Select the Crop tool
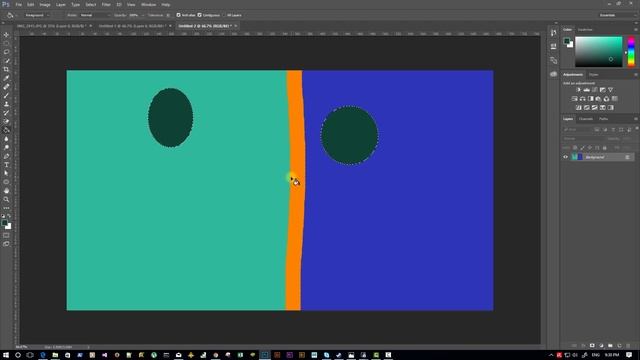 pyautogui.click(x=6, y=69)
